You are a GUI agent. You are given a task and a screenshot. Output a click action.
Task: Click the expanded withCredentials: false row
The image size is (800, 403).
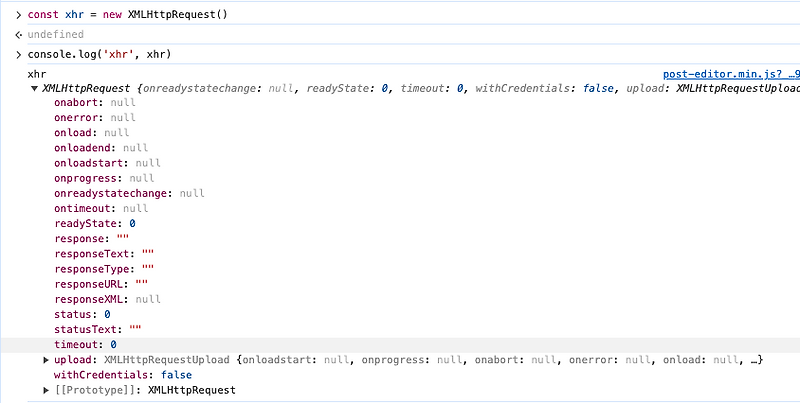click(123, 375)
